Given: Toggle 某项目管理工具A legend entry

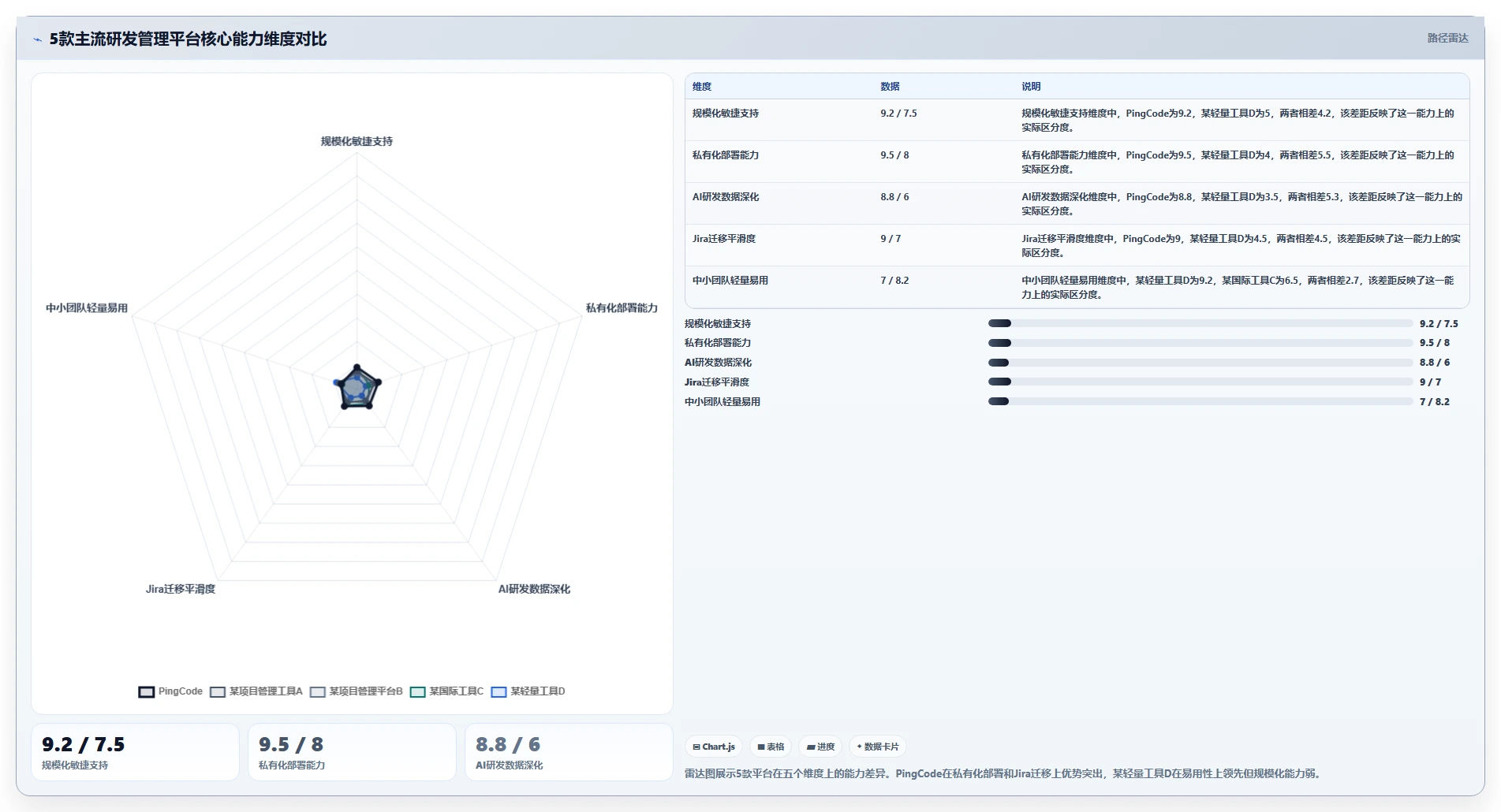Looking at the screenshot, I should coord(256,691).
